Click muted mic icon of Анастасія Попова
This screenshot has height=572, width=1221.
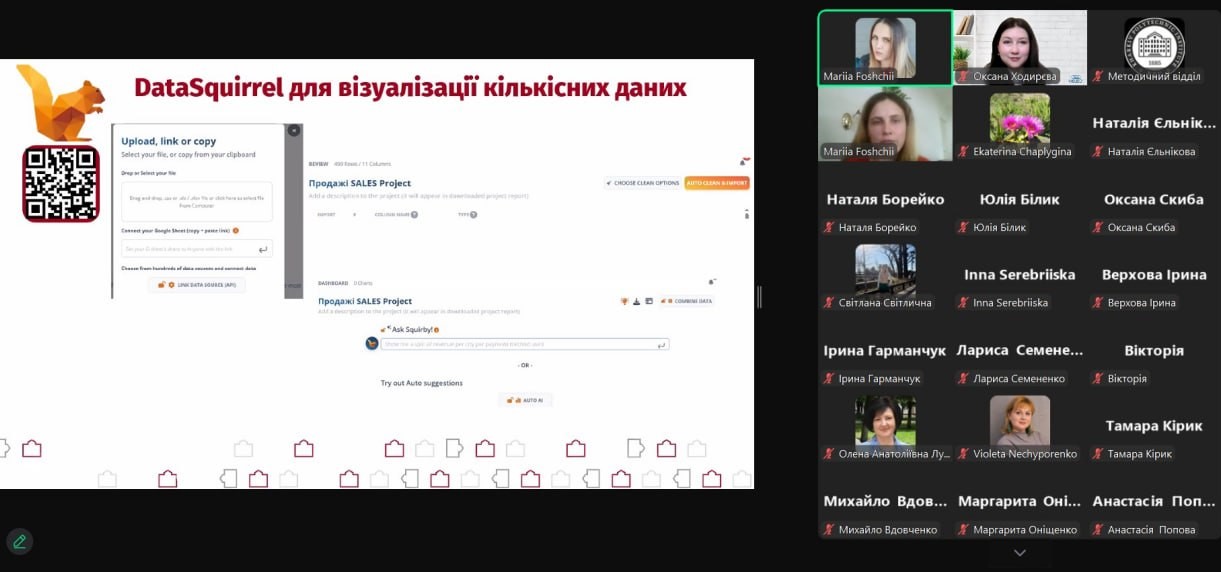coord(1098,530)
